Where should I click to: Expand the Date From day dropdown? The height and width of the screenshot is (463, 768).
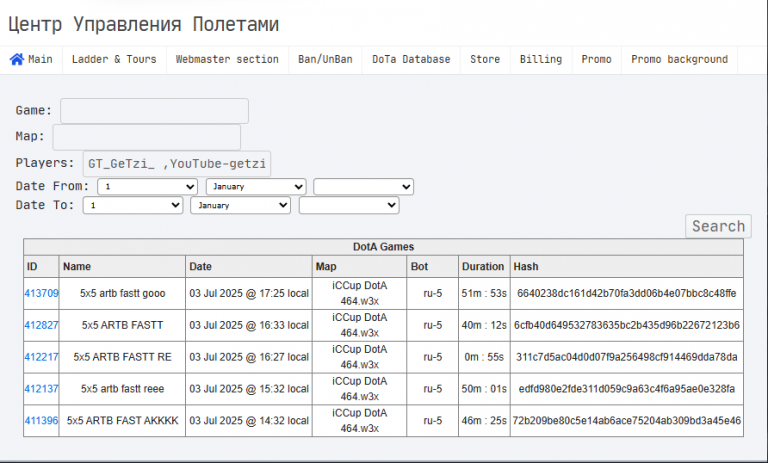point(147,187)
